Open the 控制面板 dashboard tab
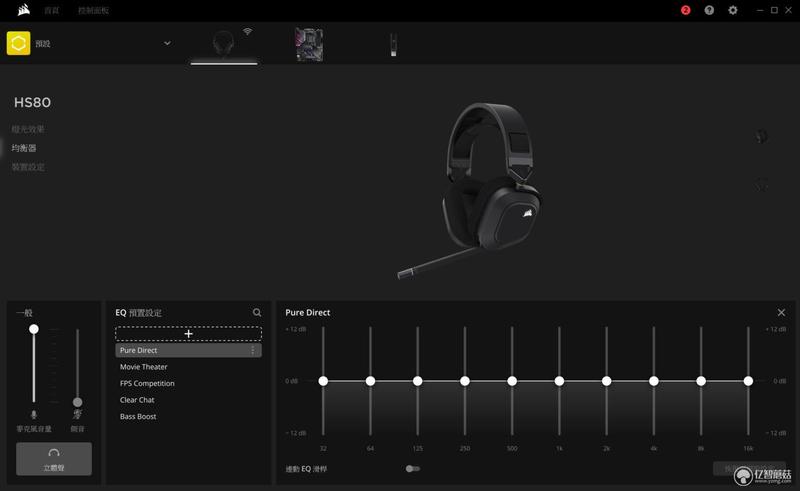The width and height of the screenshot is (800, 491). [93, 10]
